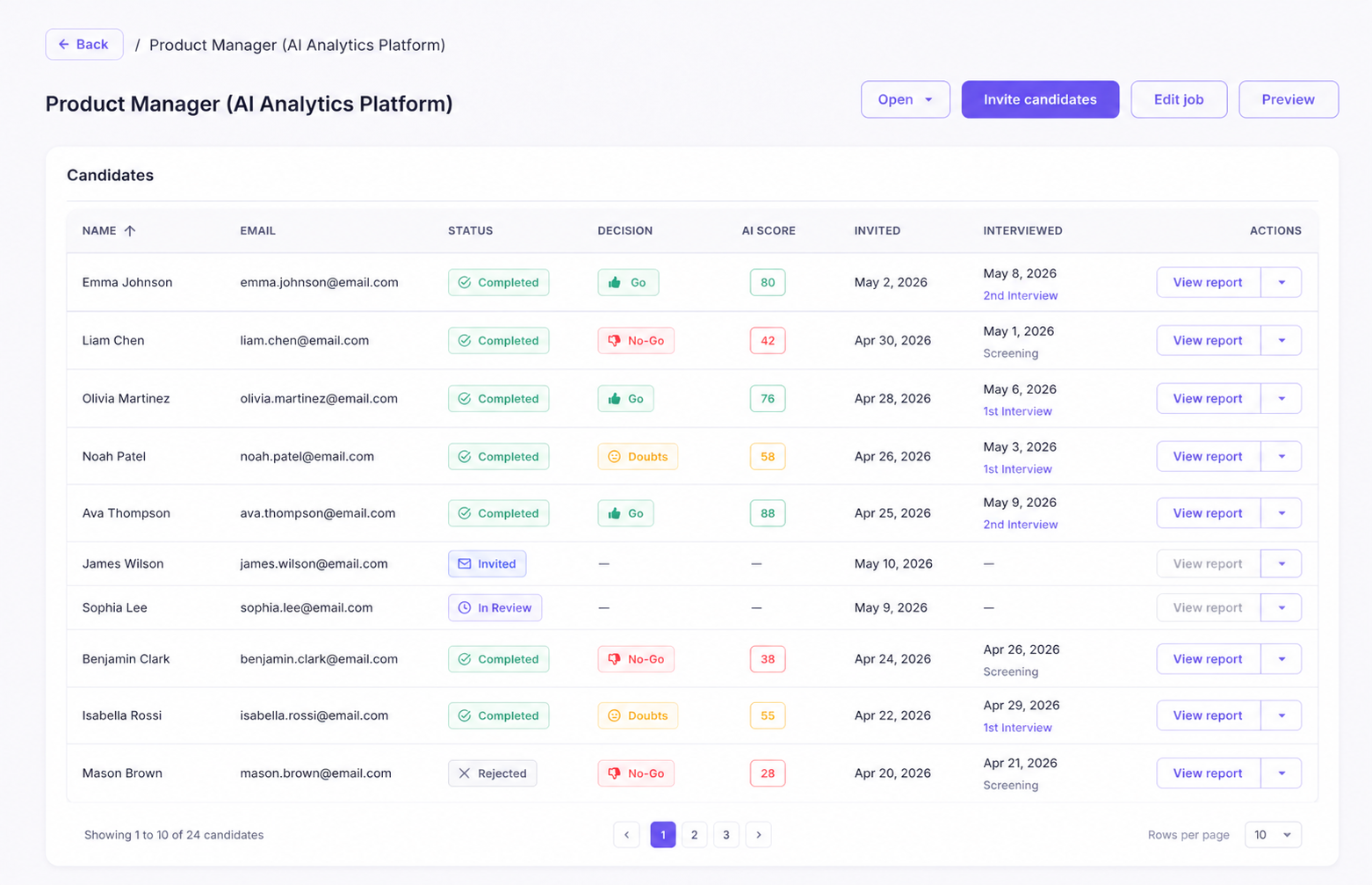Expand the actions dropdown arrow for Emma Johnson
This screenshot has height=885, width=1372.
pos(1282,283)
